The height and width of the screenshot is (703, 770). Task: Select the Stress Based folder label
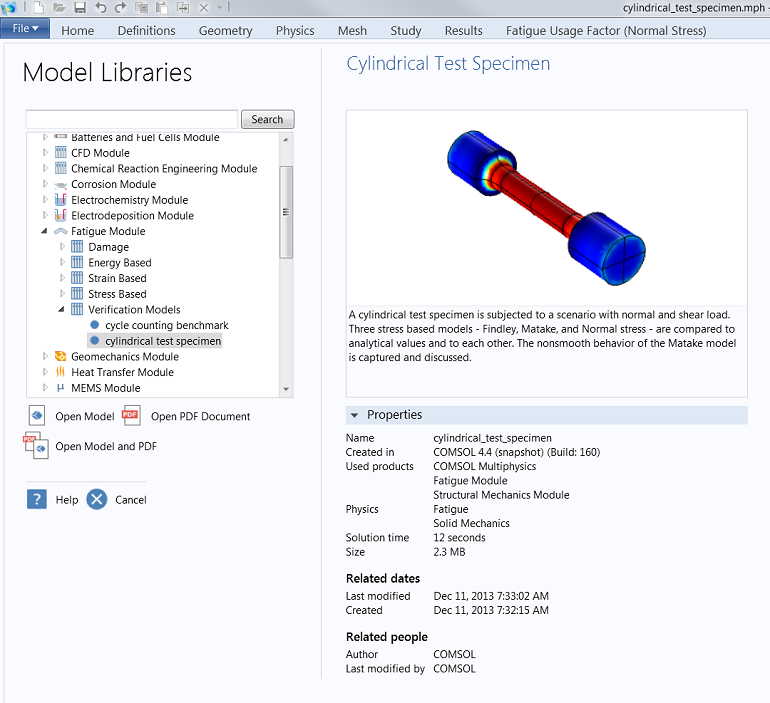(117, 294)
